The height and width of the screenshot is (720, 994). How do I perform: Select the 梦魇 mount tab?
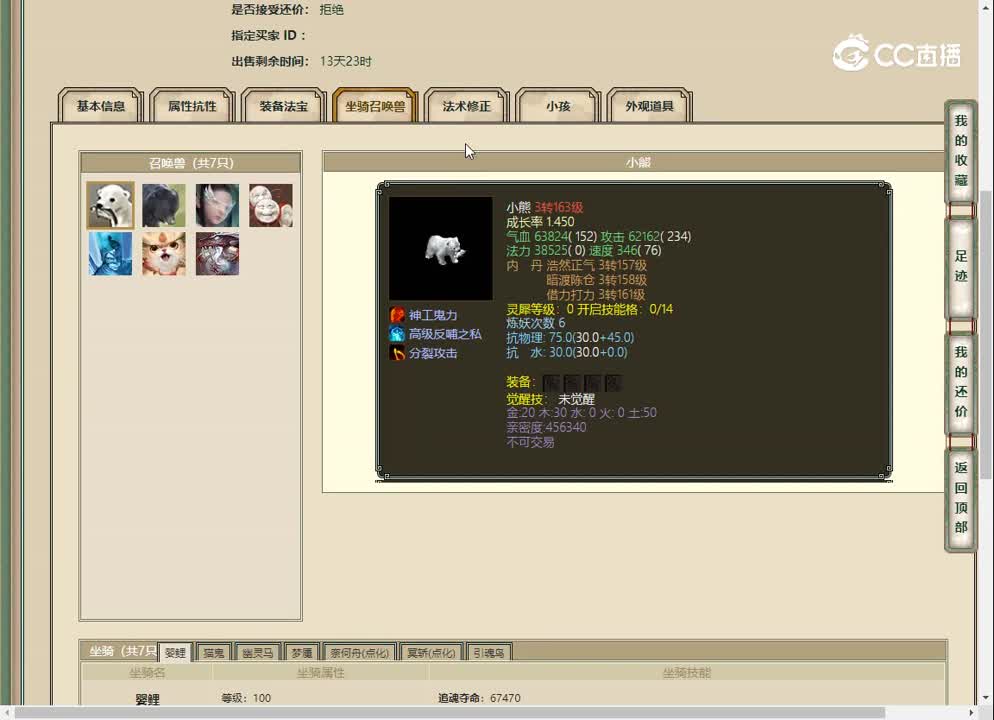click(x=301, y=652)
